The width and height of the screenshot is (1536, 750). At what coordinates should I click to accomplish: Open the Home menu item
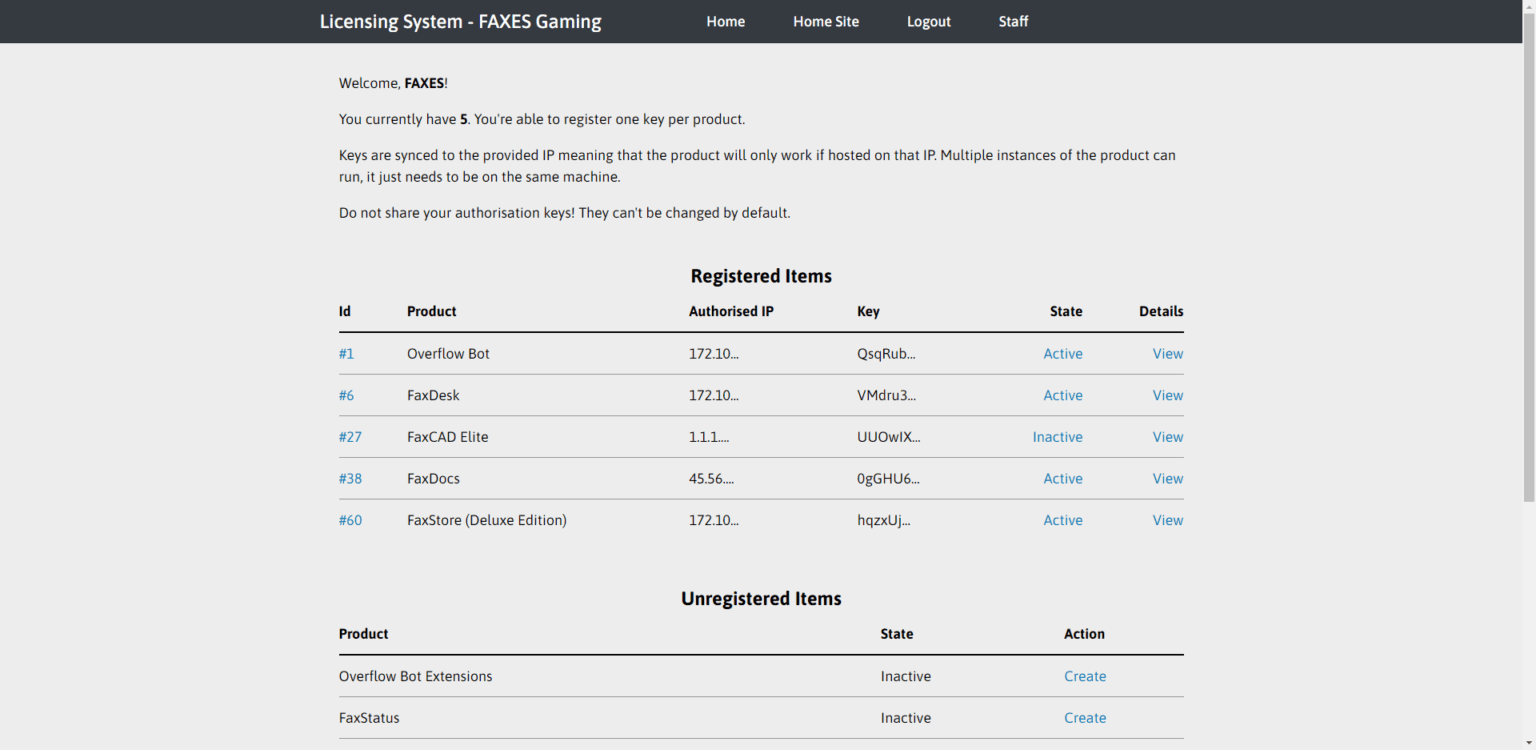pos(725,21)
